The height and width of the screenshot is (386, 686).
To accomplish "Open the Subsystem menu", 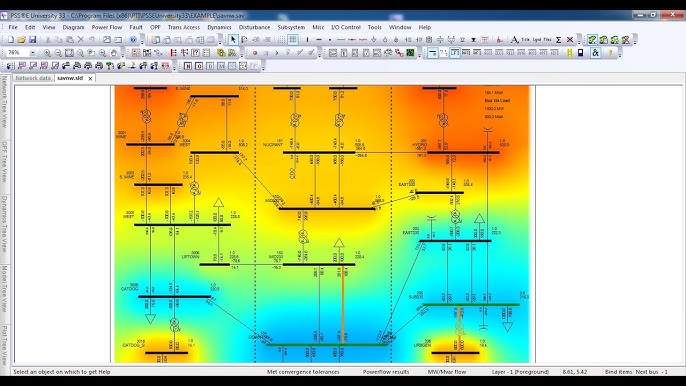I will pos(291,27).
